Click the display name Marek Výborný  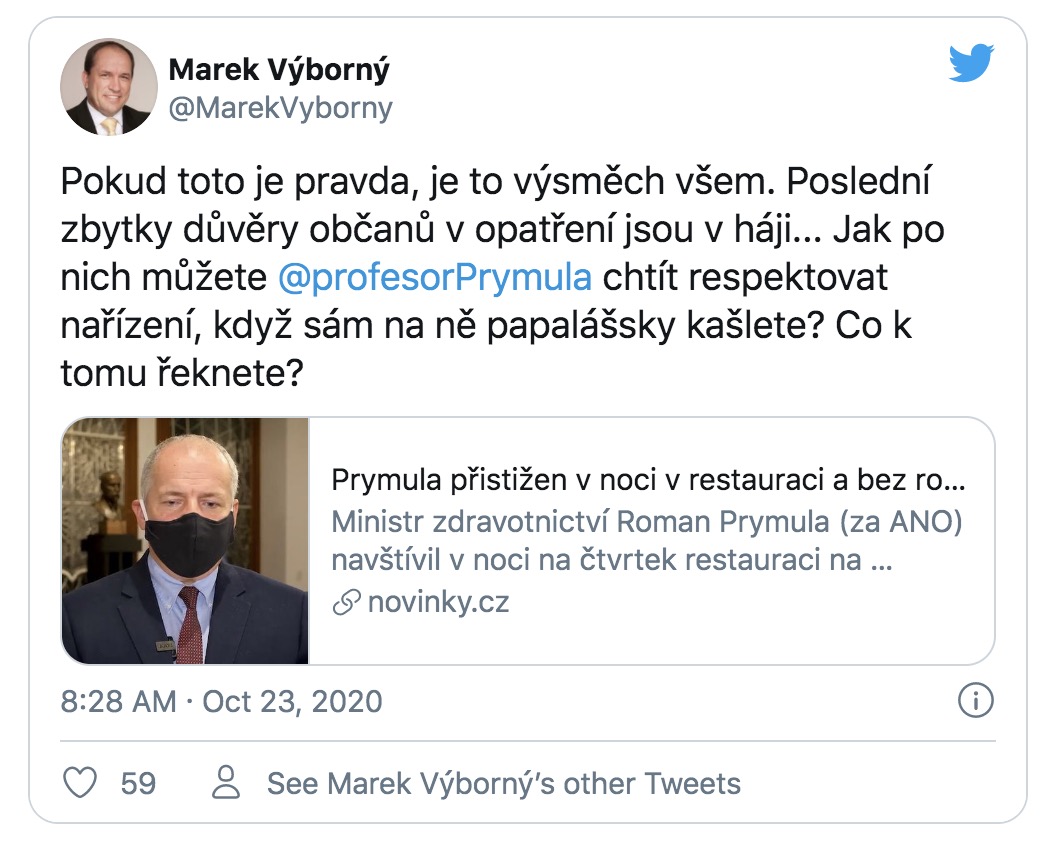point(279,70)
